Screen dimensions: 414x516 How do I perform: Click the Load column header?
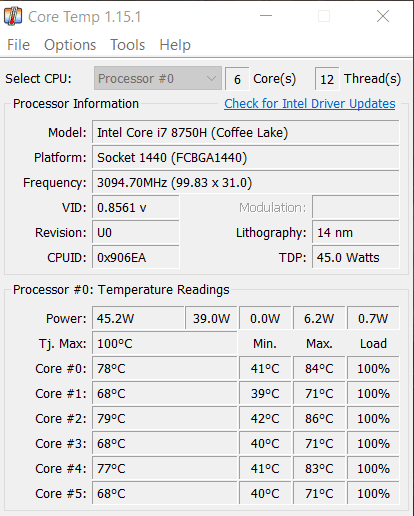[373, 344]
